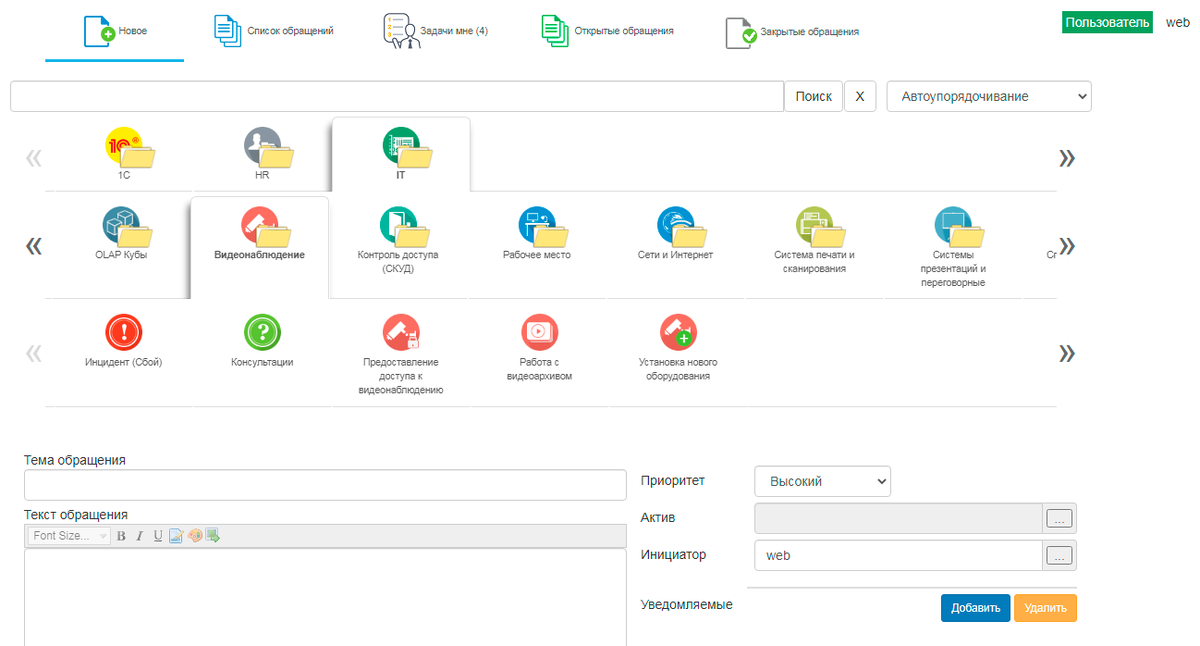
Task: Toggle bold formatting in editor
Action: pos(121,536)
